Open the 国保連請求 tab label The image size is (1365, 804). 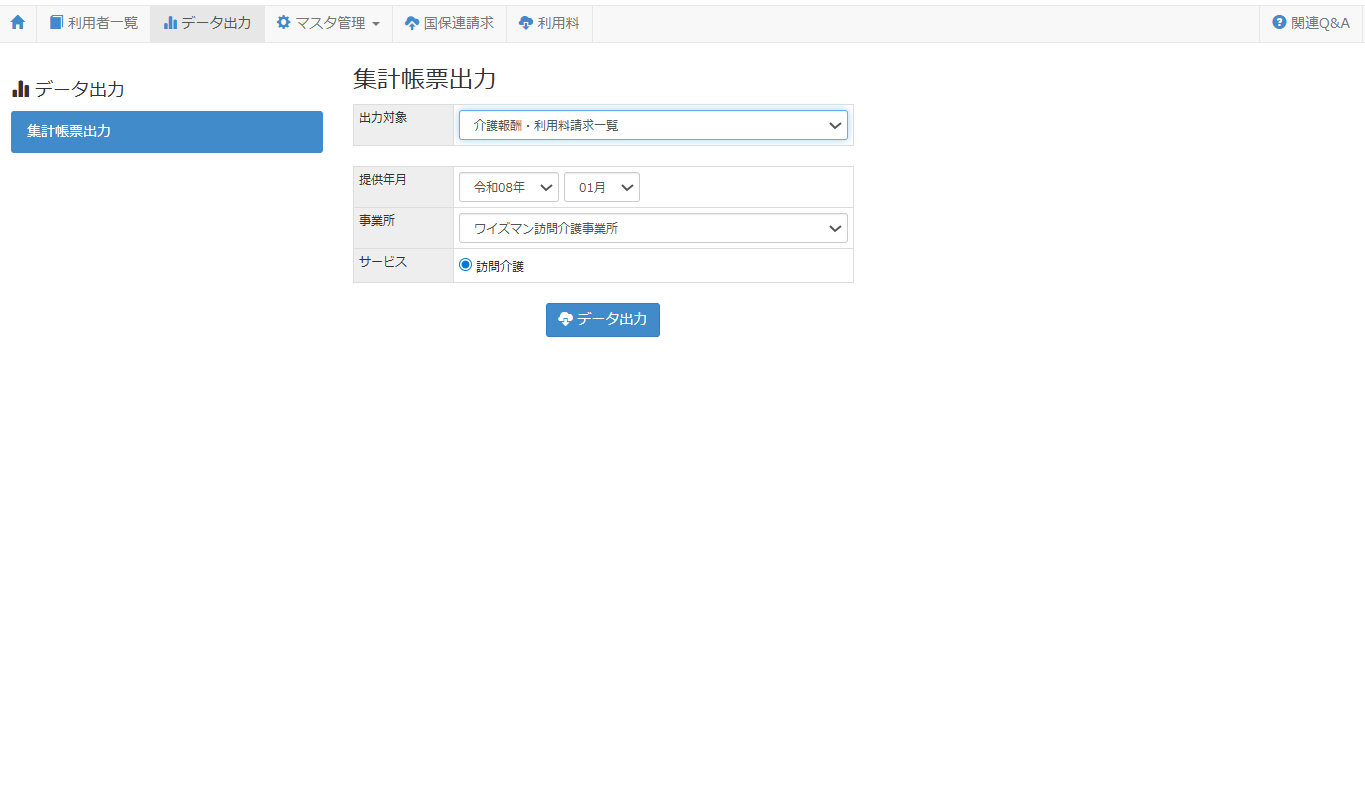[459, 23]
